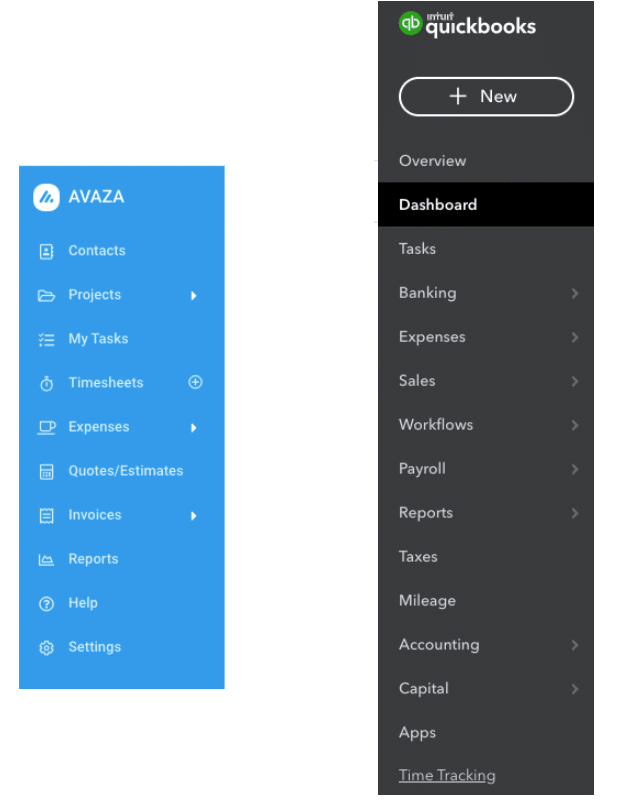Click the Quotes/Estimates calculator icon
The height and width of the screenshot is (801, 634).
click(x=46, y=472)
